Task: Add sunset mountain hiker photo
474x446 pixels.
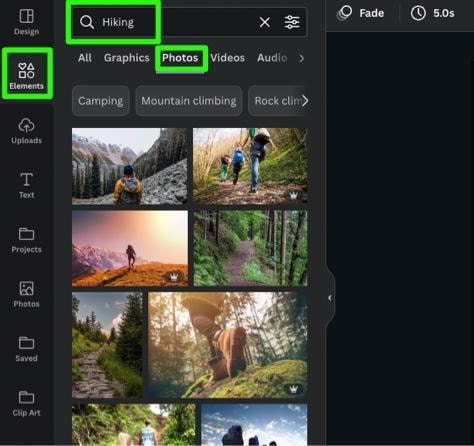Action: [x=130, y=248]
